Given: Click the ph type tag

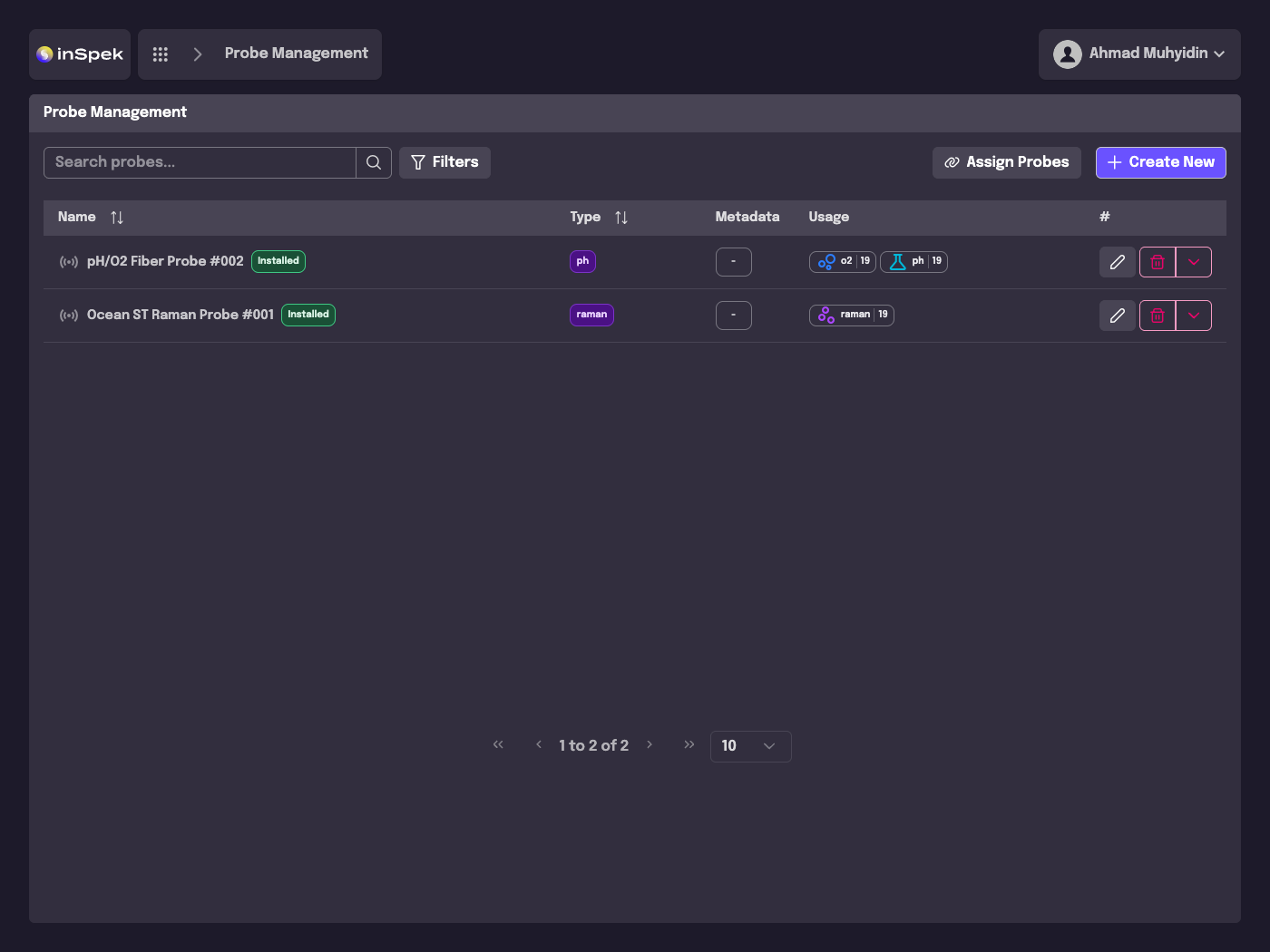Looking at the screenshot, I should tap(582, 261).
